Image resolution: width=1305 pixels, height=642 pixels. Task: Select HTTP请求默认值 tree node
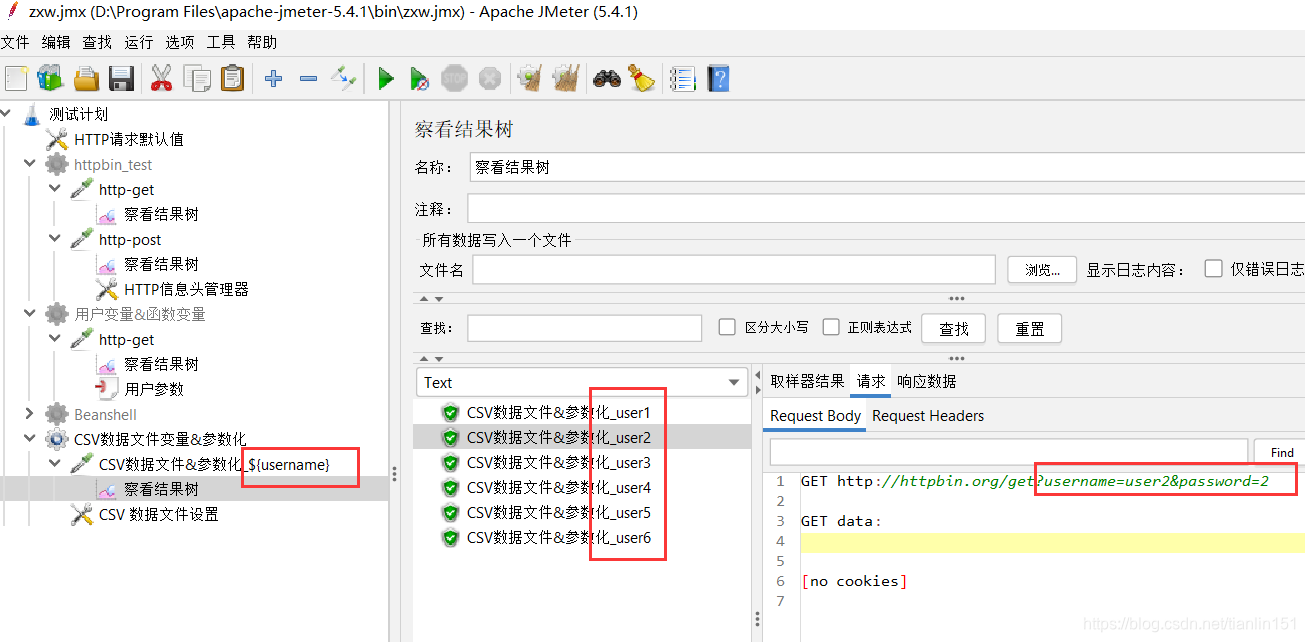129,139
